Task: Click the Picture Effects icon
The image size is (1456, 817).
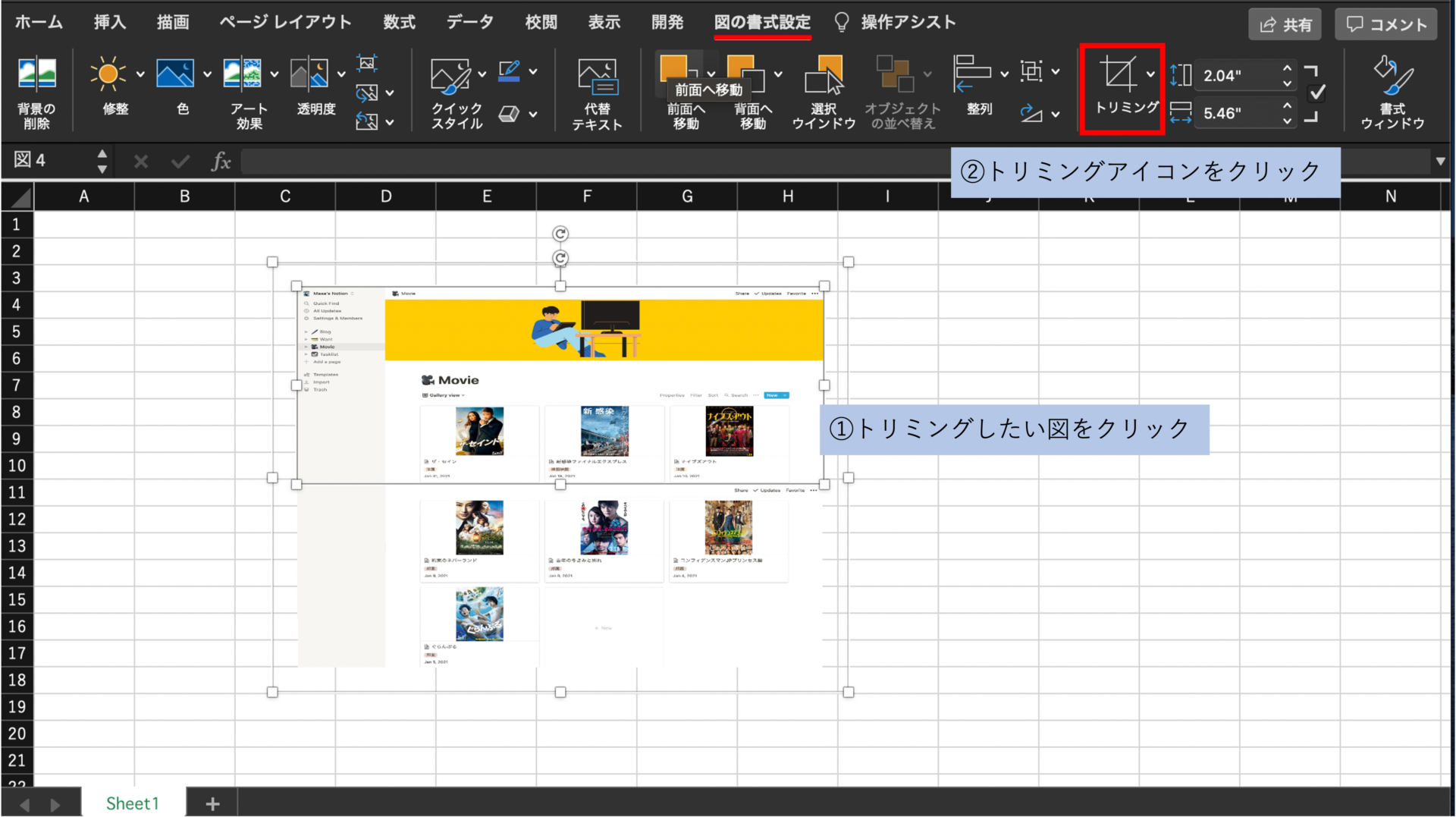Action: pos(509,114)
